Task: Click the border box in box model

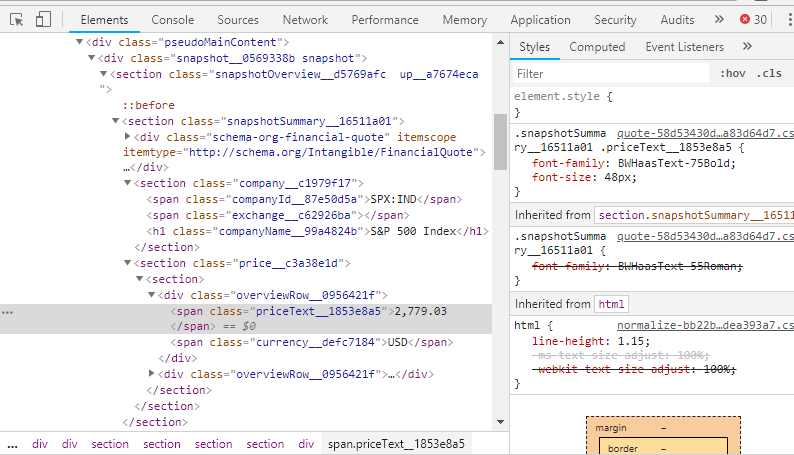Action: tap(663, 447)
